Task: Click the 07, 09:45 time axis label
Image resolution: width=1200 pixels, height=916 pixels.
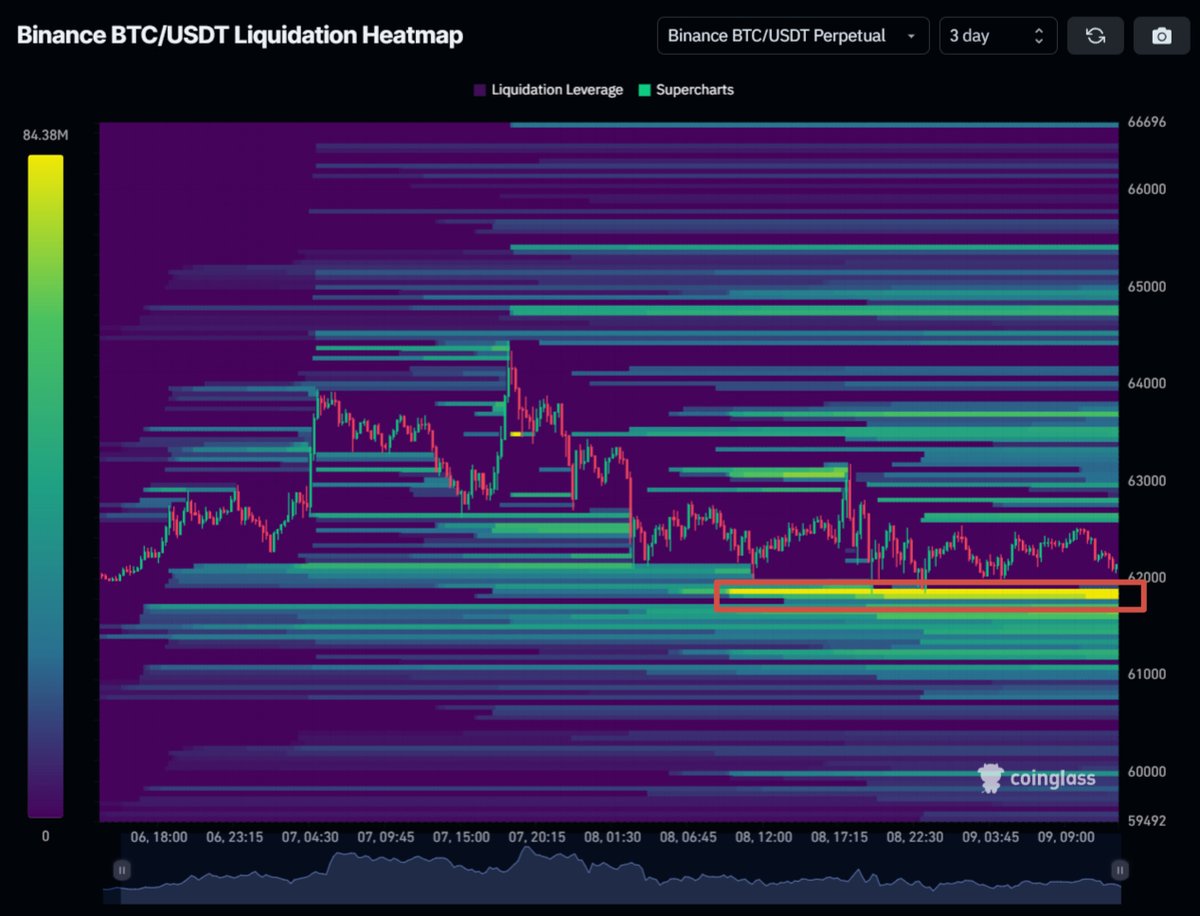Action: click(386, 837)
